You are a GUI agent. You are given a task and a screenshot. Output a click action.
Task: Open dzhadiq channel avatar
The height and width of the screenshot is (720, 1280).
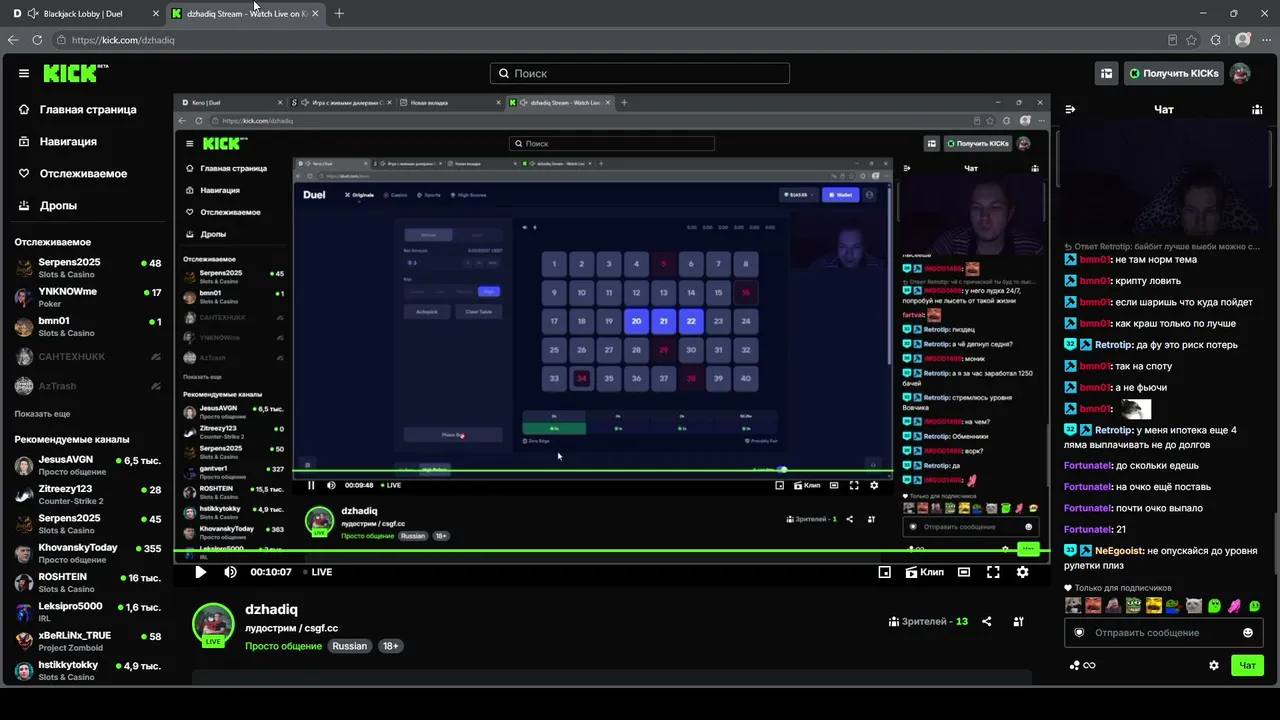tap(213, 625)
